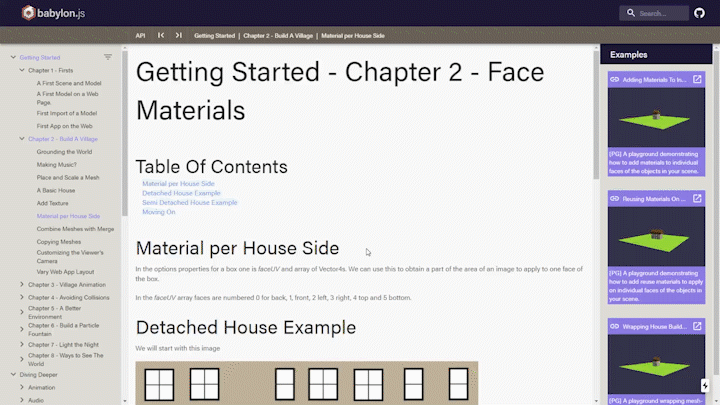
Task: Open Reusing Materials example in new window
Action: [x=697, y=198]
